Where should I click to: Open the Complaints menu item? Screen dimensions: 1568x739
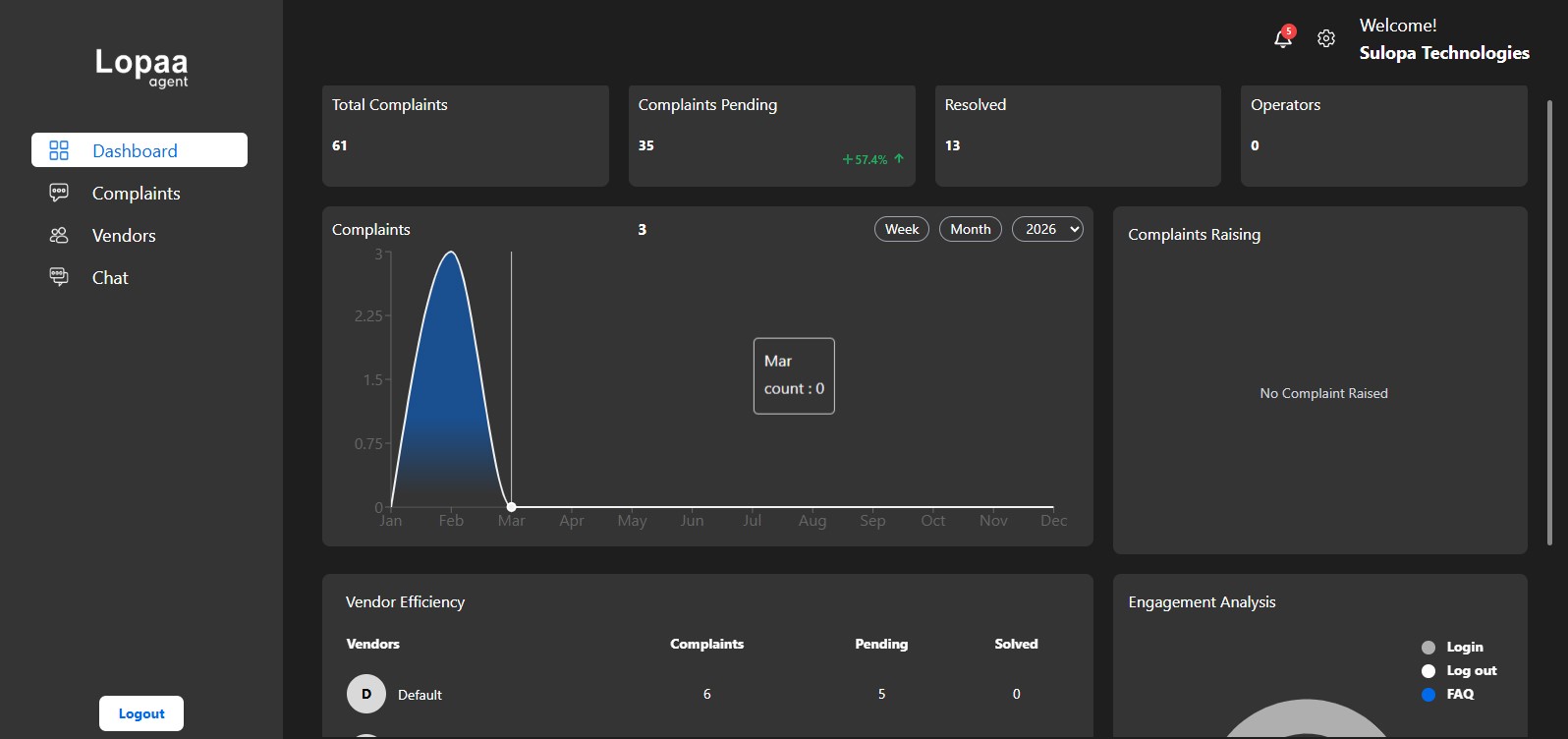137,194
